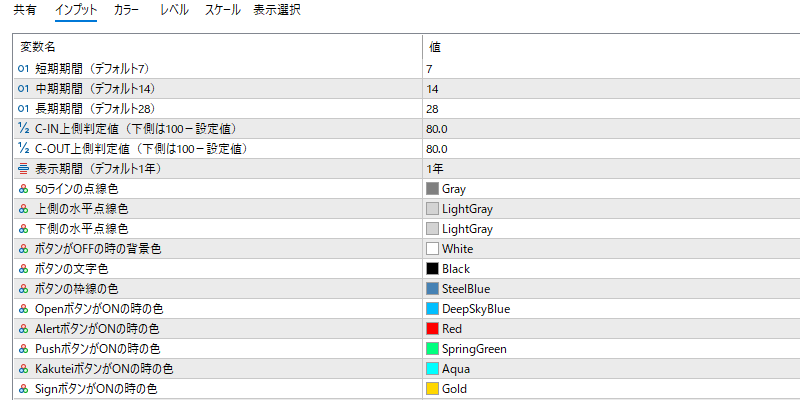Viewport: 800px width, 400px height.
Task: Click the SpringGreen swatch for Pushボタン
Action: [432, 348]
